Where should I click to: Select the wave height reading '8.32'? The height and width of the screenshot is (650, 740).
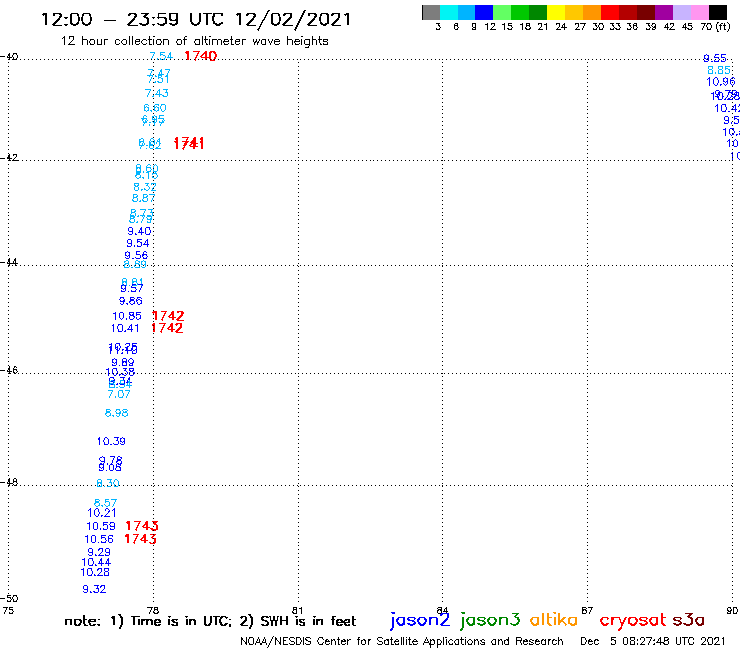click(145, 187)
